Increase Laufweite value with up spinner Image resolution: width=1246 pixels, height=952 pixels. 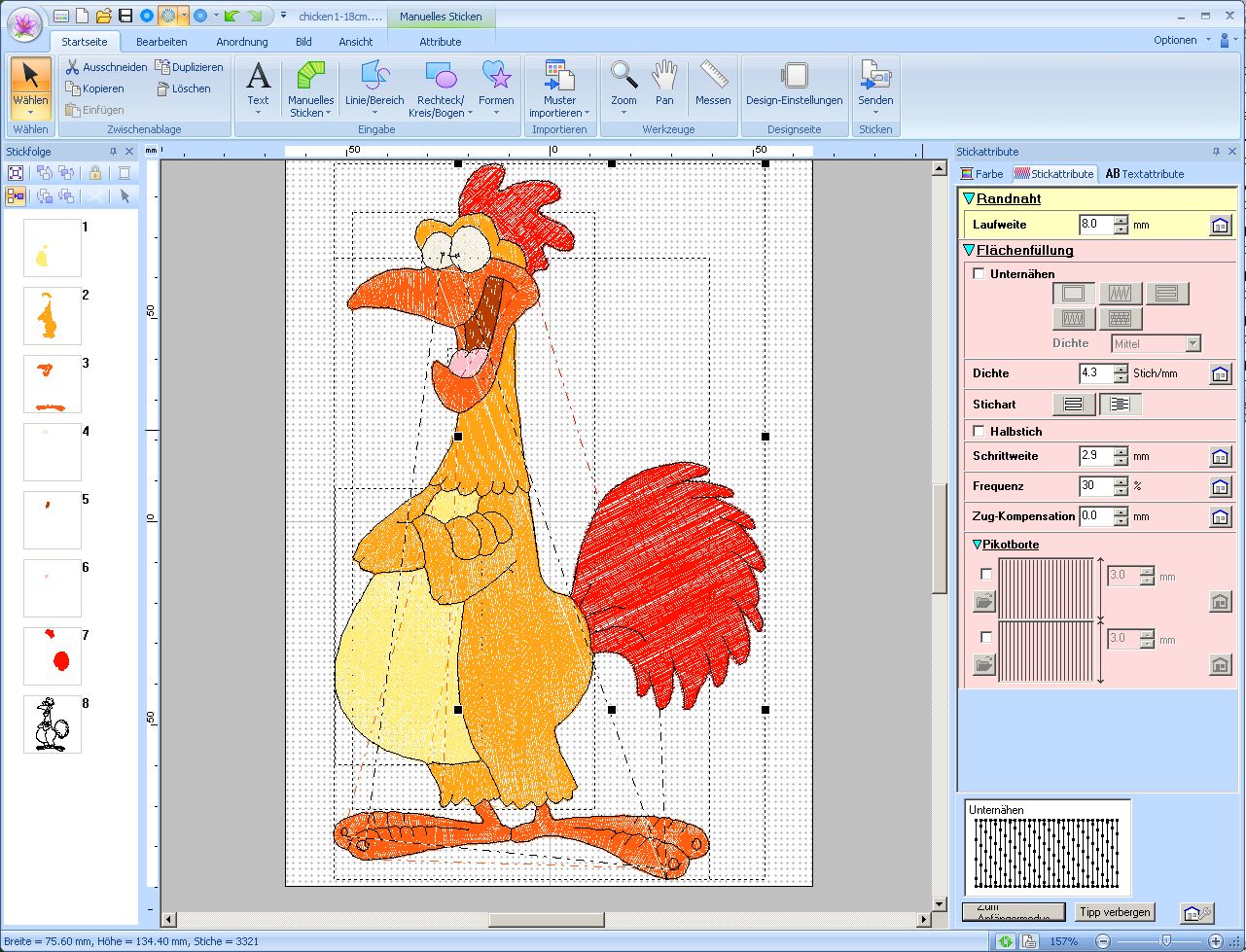(1121, 220)
